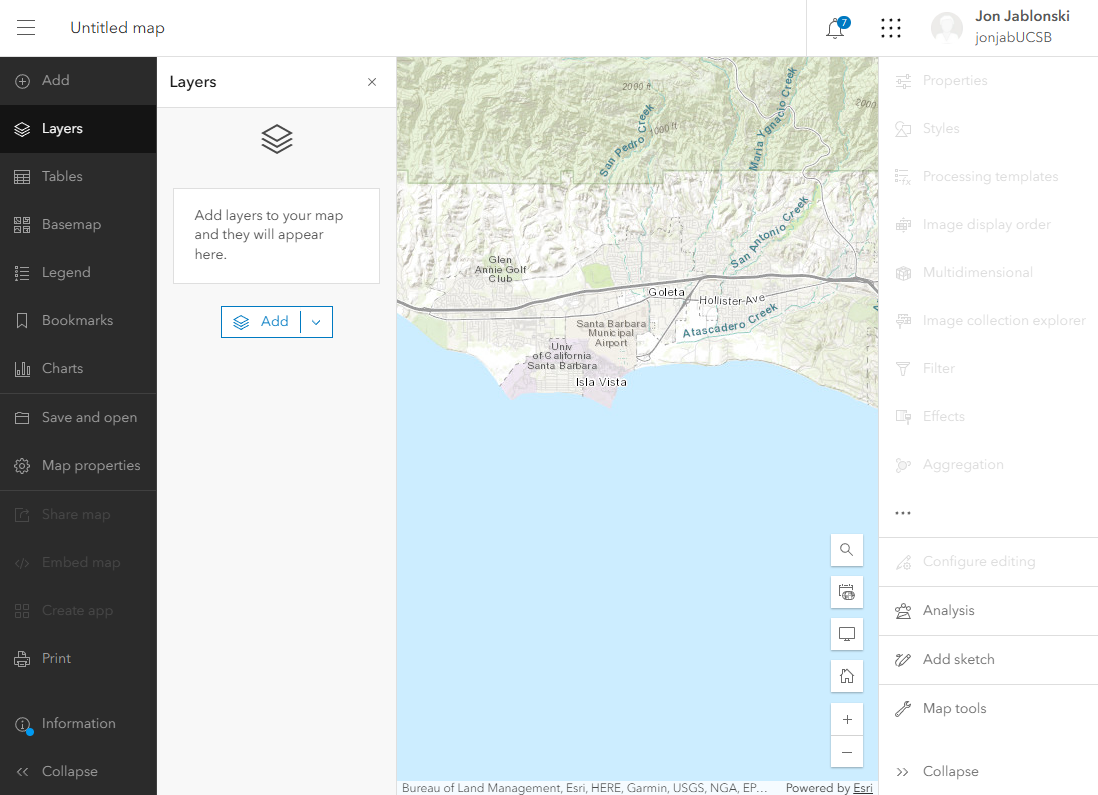Zoom in with the plus button
This screenshot has height=795, width=1098.
[x=847, y=719]
